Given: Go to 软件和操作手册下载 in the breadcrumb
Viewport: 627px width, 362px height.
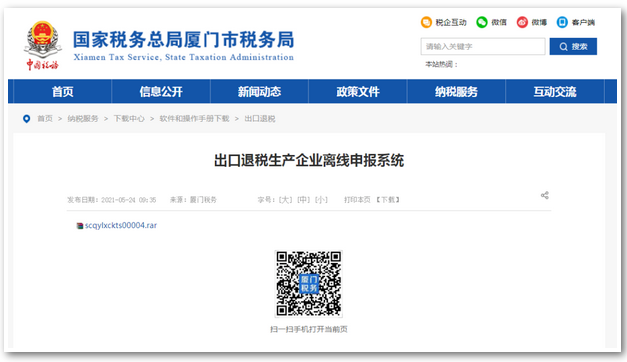Looking at the screenshot, I should click(x=194, y=119).
